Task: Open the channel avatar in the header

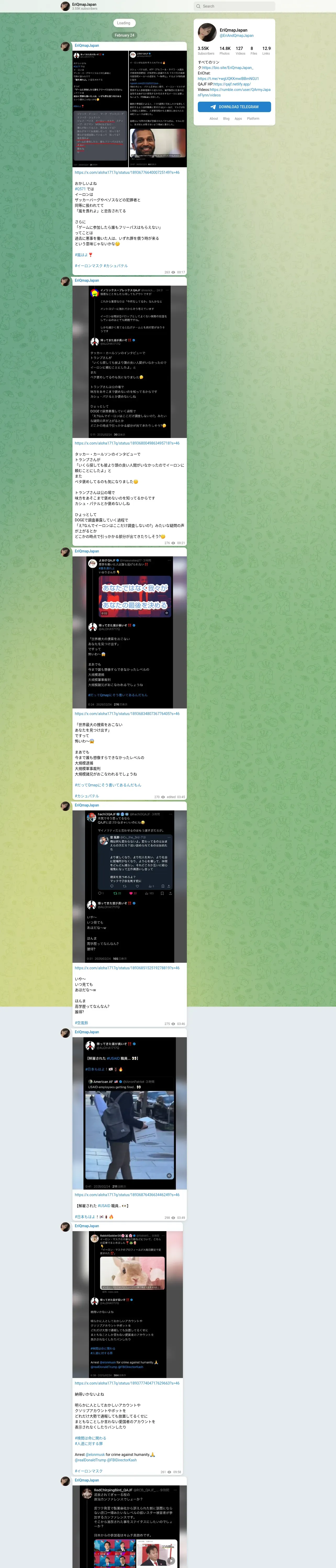Action: [x=65, y=6]
